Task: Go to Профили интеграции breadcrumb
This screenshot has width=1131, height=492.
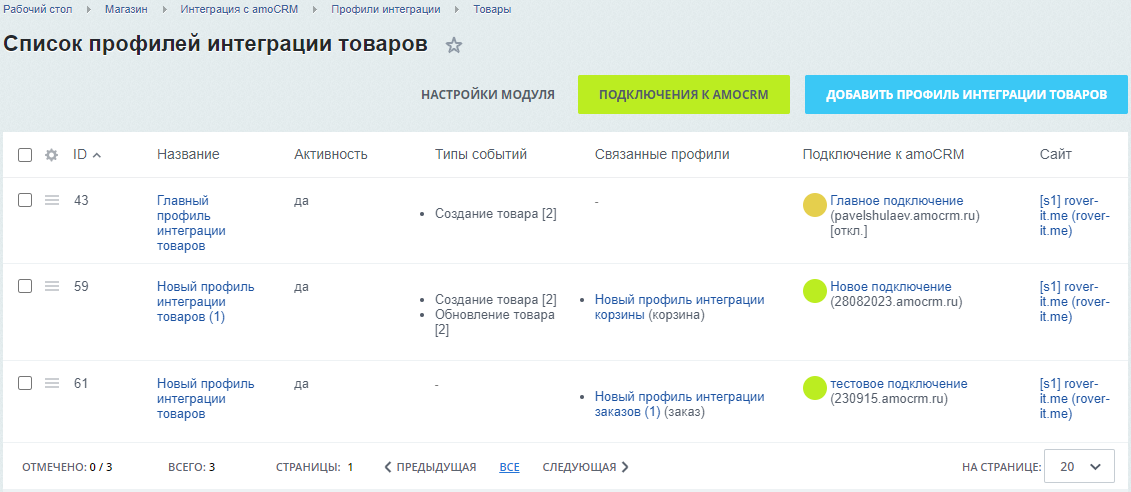Action: pyautogui.click(x=385, y=9)
